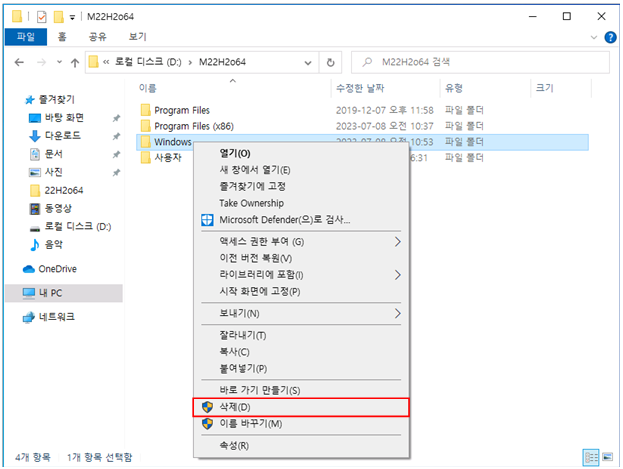
Task: Choose 이름 바꾸기(M) in context menu
Action: click(301, 424)
